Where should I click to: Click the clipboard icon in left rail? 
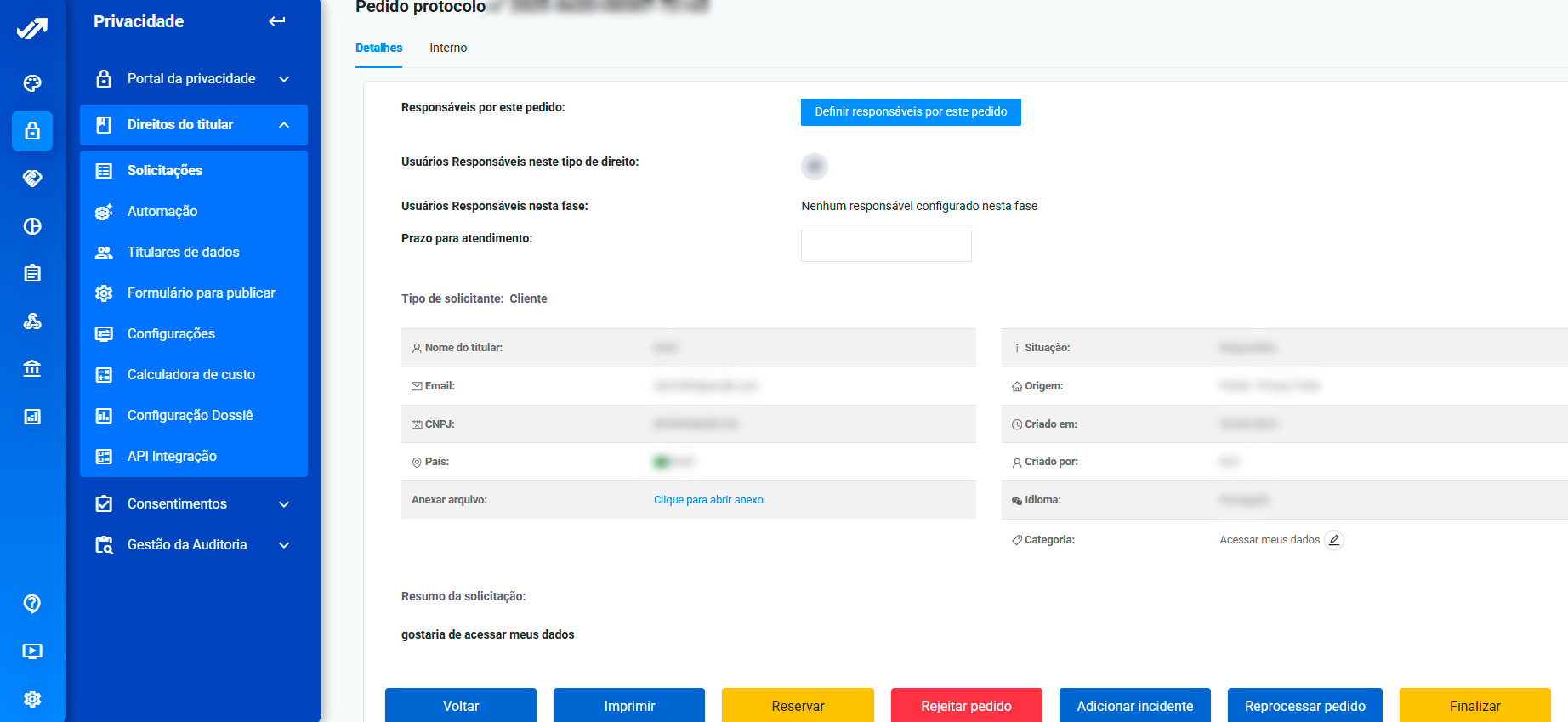point(32,274)
